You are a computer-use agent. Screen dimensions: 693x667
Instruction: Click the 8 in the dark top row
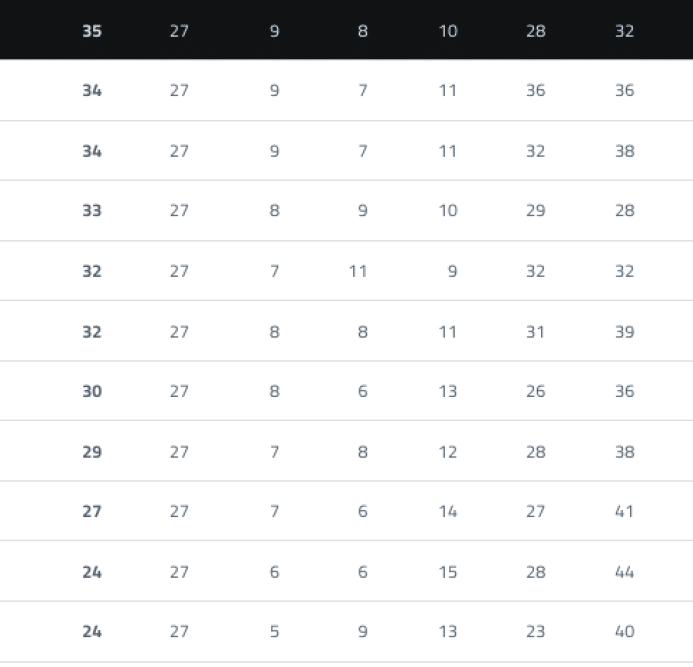click(362, 31)
